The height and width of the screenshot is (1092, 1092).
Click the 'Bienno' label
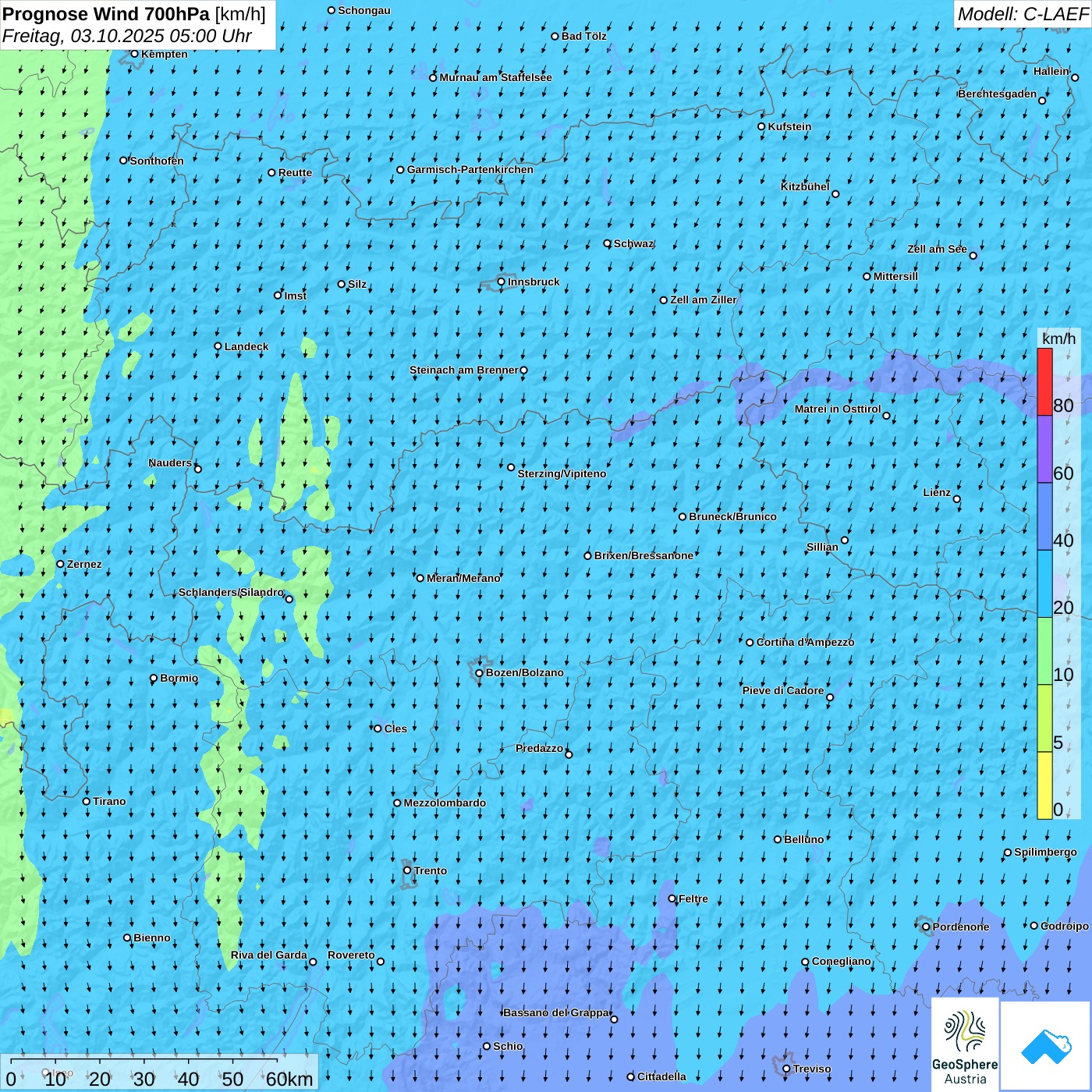coord(152,938)
